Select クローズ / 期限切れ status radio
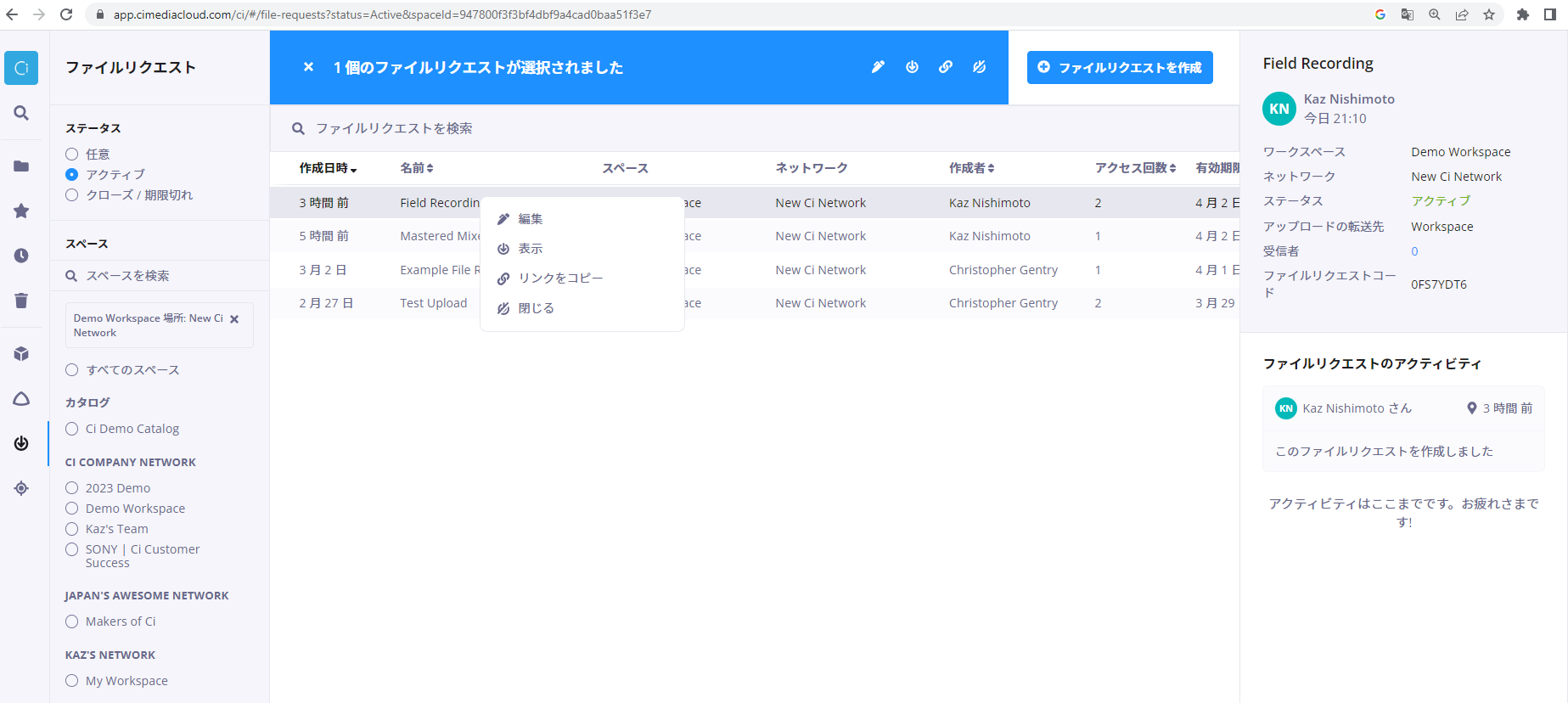The image size is (1568, 703). click(x=72, y=195)
